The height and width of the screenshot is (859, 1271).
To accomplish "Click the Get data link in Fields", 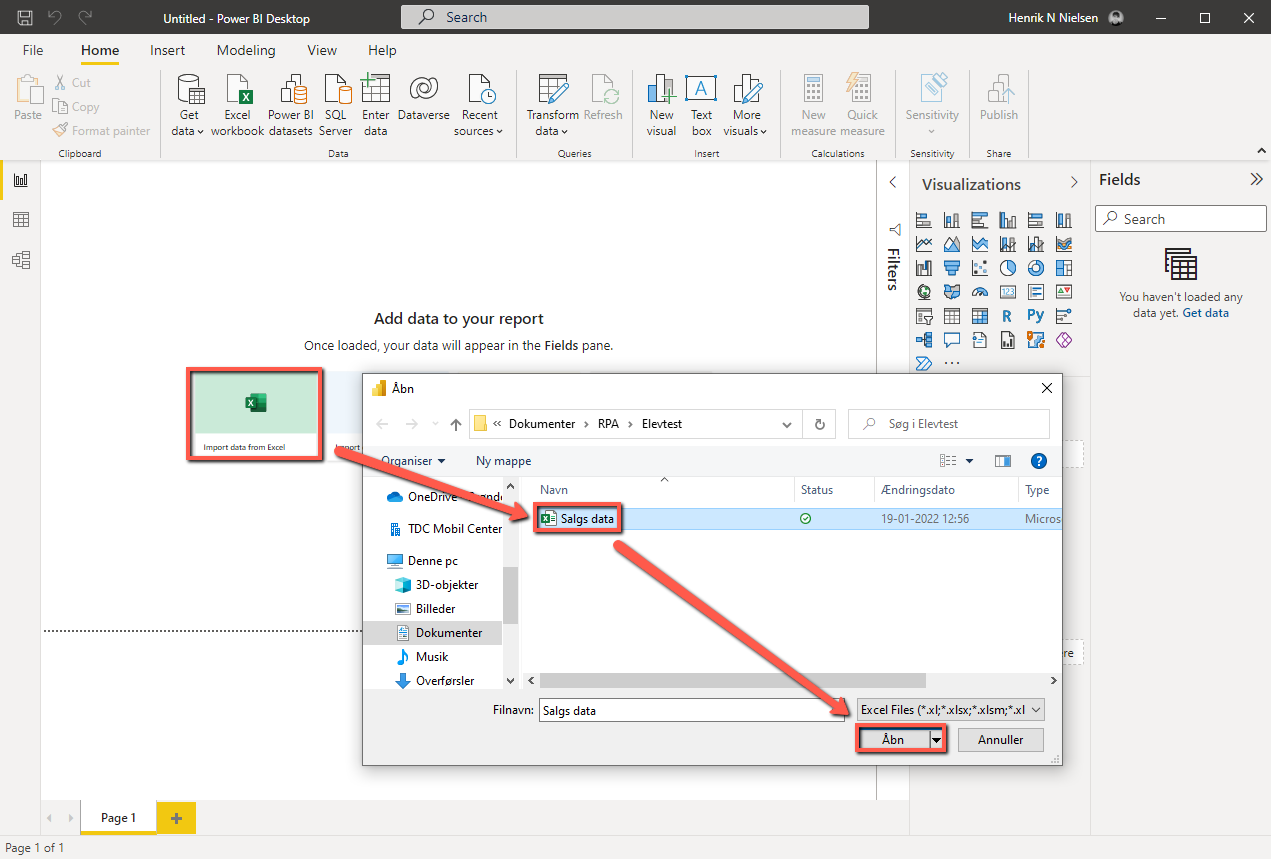I will pyautogui.click(x=1206, y=313).
